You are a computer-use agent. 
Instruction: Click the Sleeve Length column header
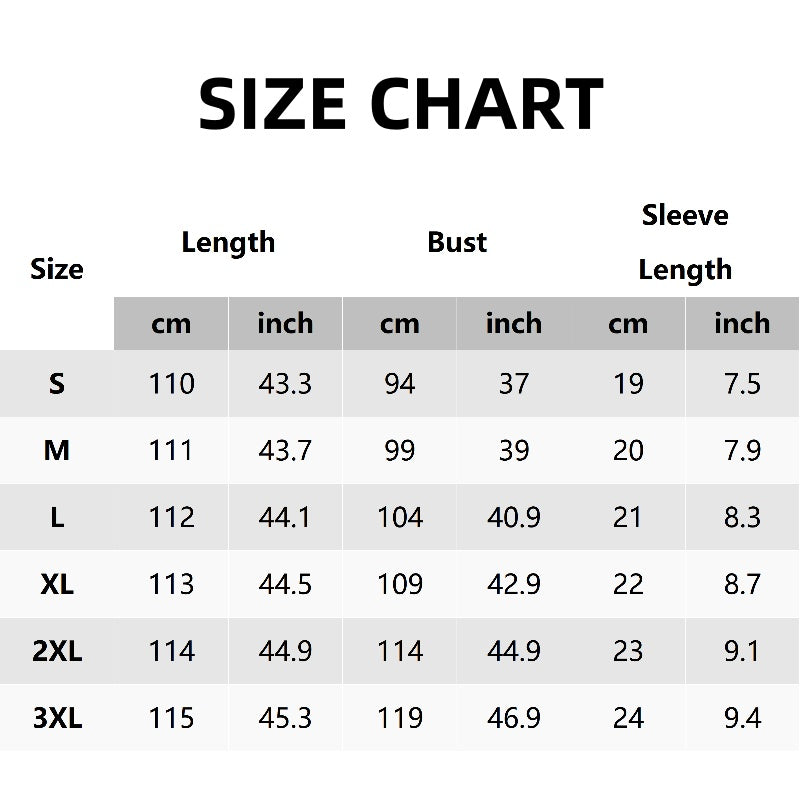[x=685, y=242]
